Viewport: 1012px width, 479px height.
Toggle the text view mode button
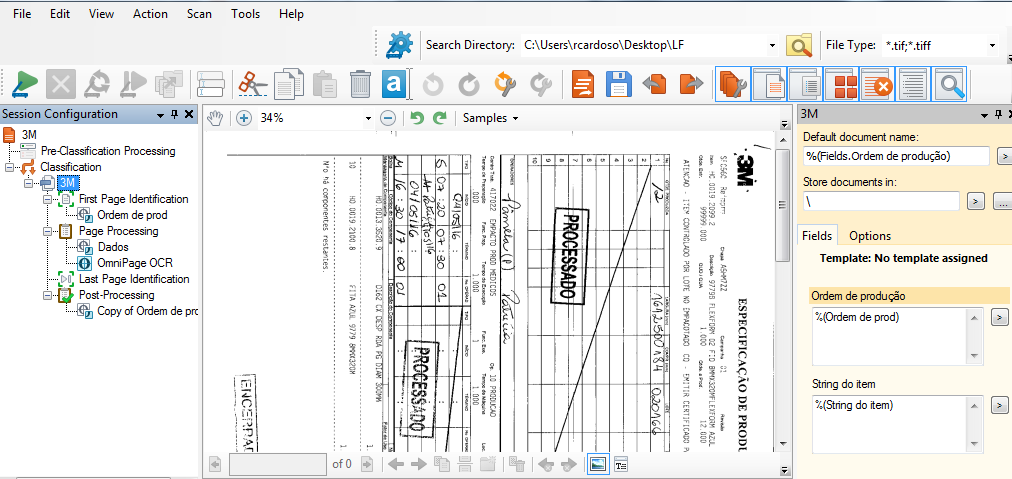(620, 464)
